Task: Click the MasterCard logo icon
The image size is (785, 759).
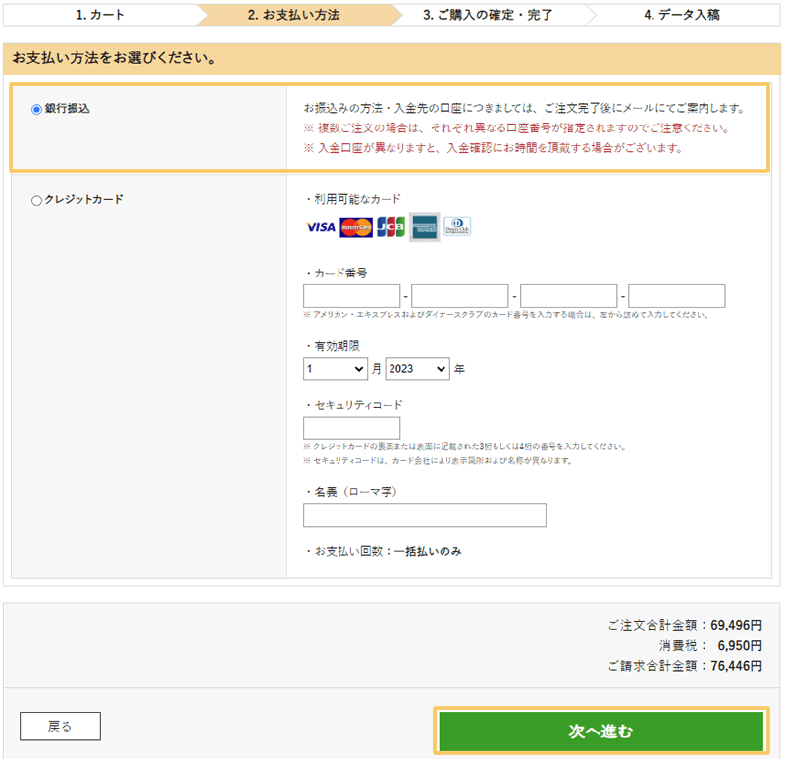Action: (356, 227)
